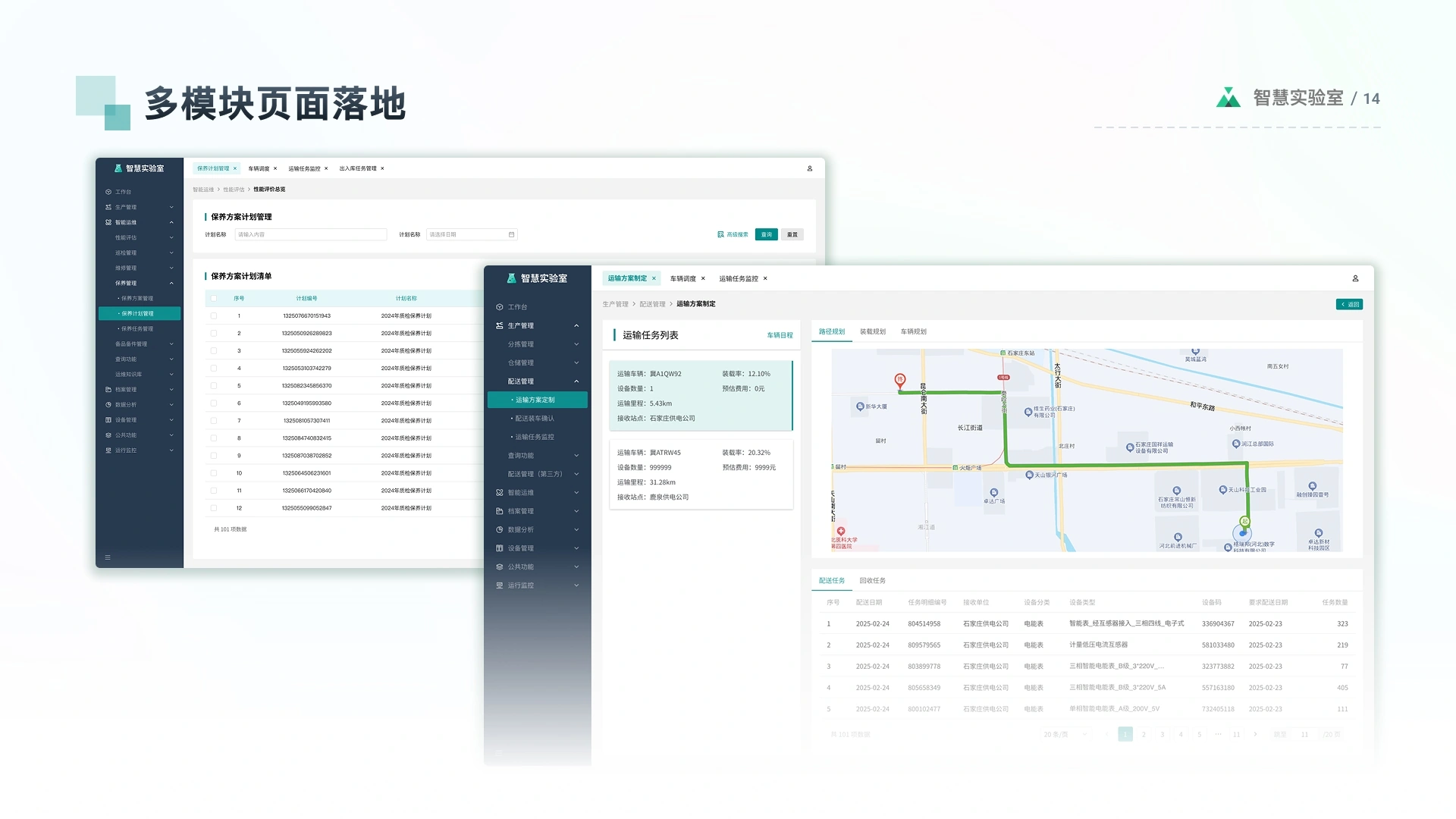Click 生产管理 icon in front window sidebar
The width and height of the screenshot is (1456, 819).
(x=500, y=325)
